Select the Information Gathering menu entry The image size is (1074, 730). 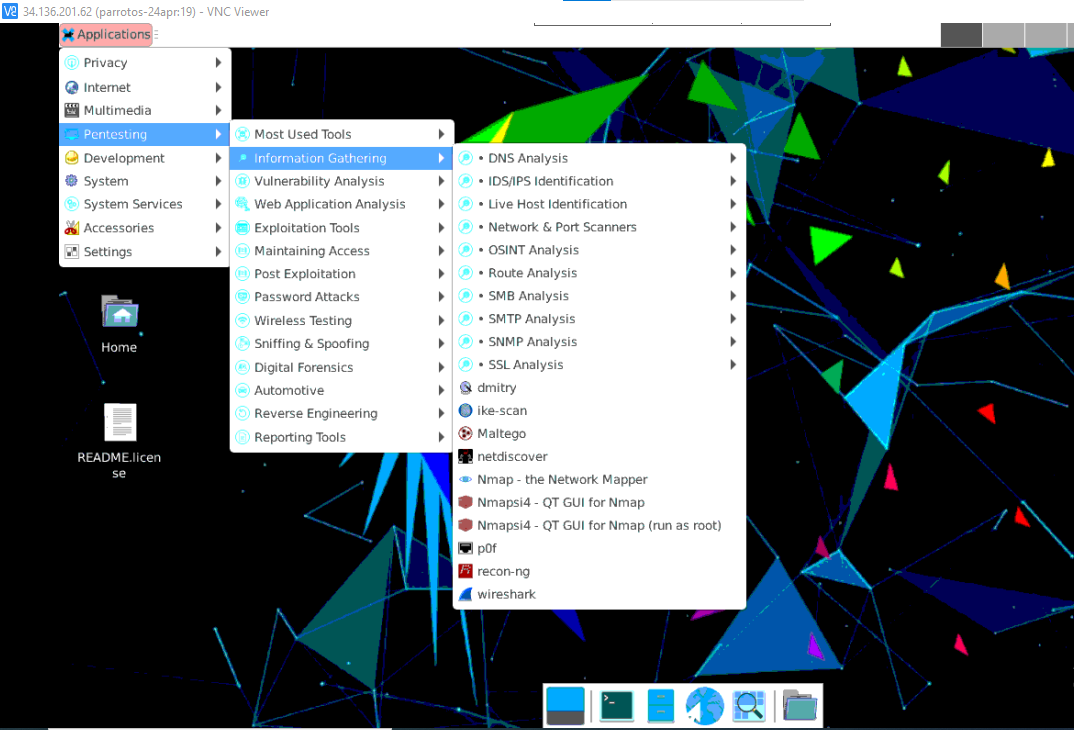(341, 158)
